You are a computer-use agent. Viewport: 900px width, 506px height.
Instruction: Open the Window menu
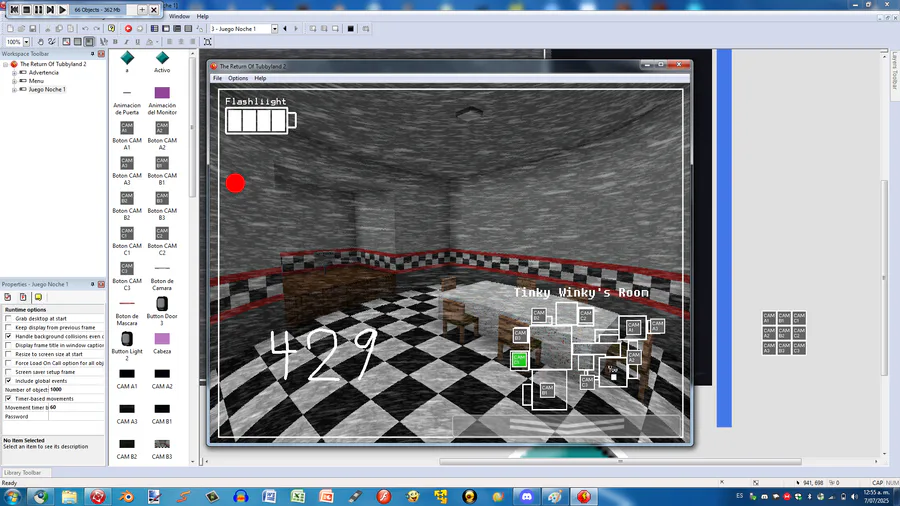(179, 17)
